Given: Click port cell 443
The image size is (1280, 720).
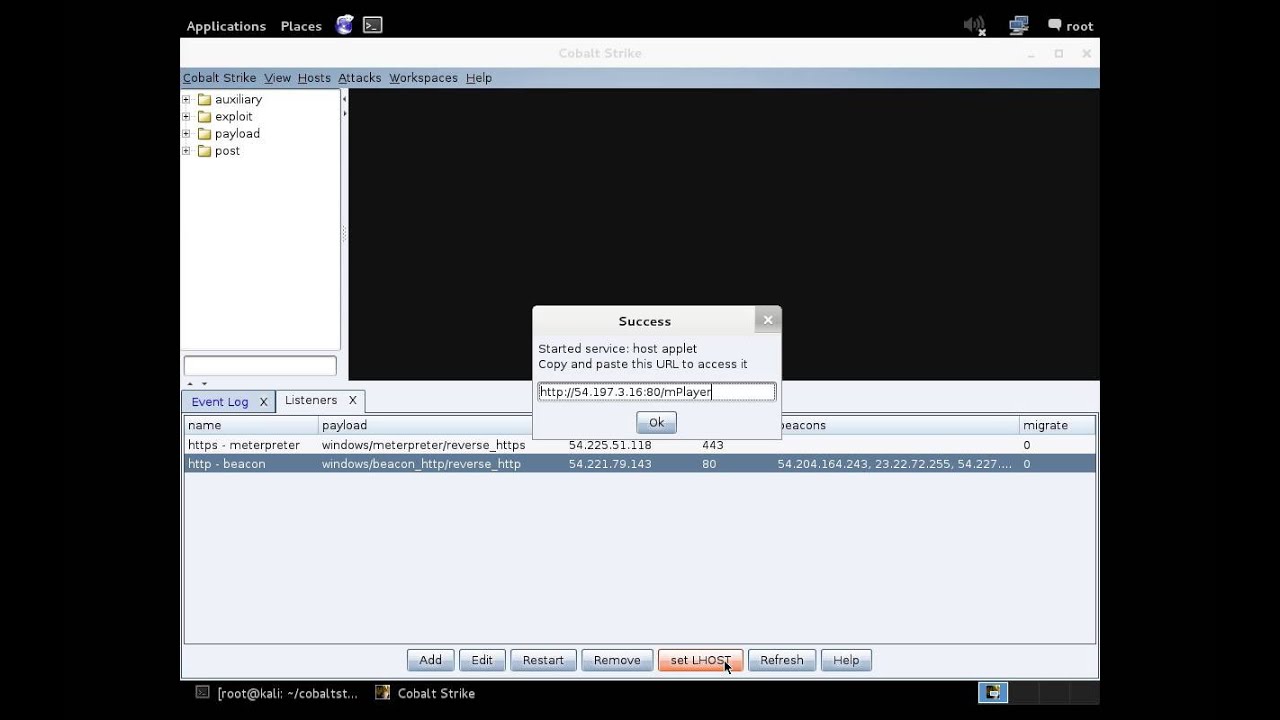Looking at the screenshot, I should click(x=712, y=445).
